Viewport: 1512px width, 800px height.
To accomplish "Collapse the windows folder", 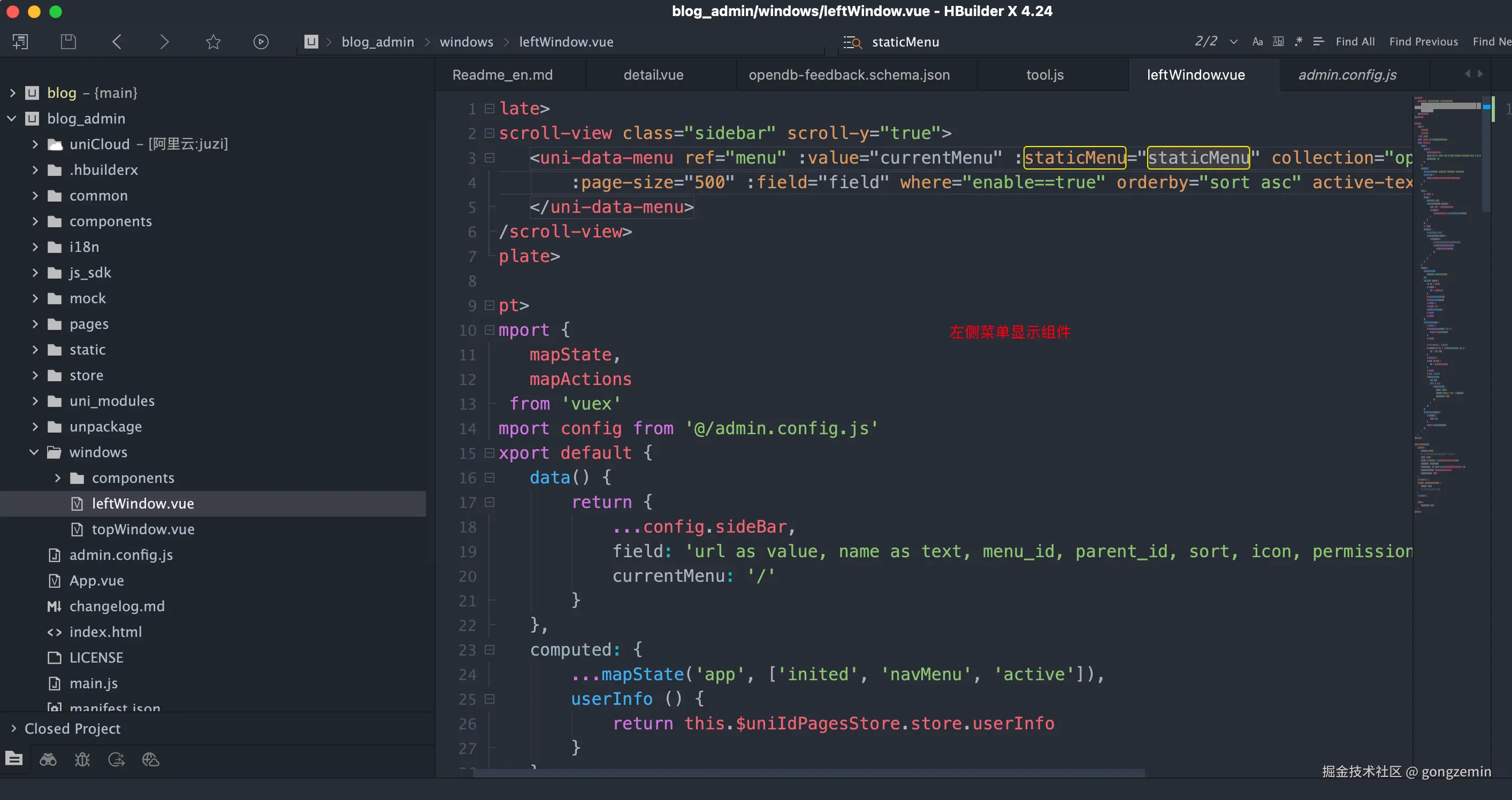I will pyautogui.click(x=34, y=452).
